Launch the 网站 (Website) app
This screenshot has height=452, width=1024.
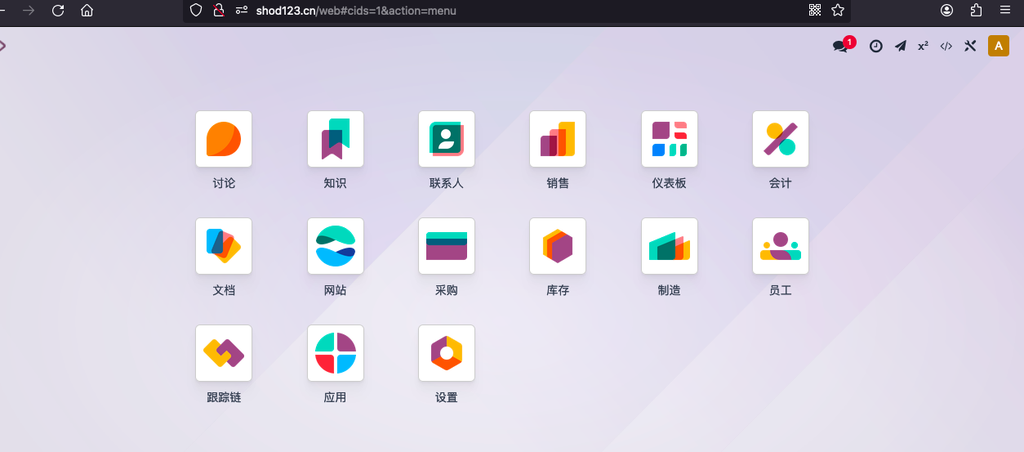click(335, 246)
